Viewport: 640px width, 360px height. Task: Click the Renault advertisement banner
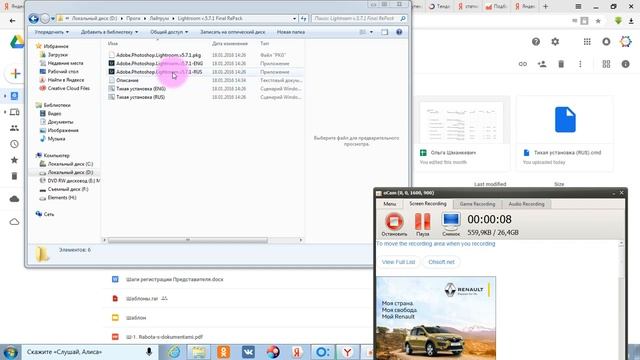pyautogui.click(x=436, y=318)
